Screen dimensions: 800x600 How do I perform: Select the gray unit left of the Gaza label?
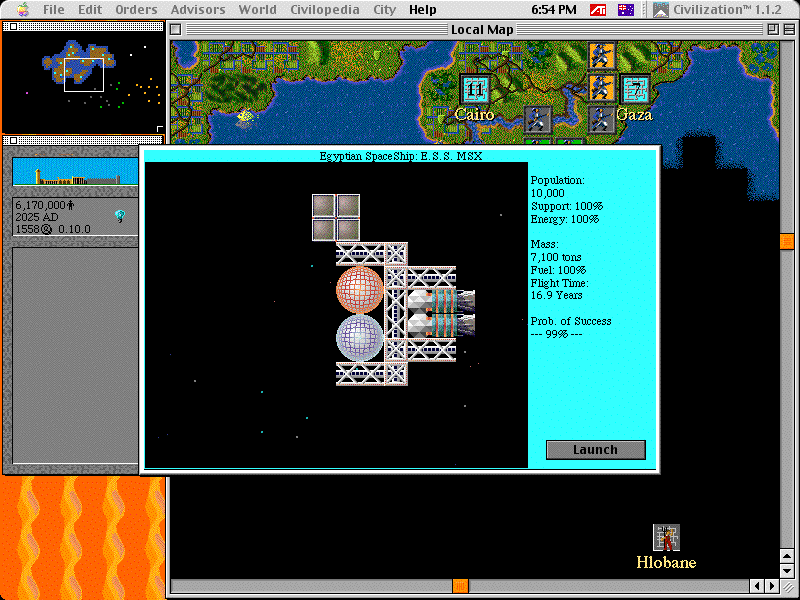coord(602,120)
